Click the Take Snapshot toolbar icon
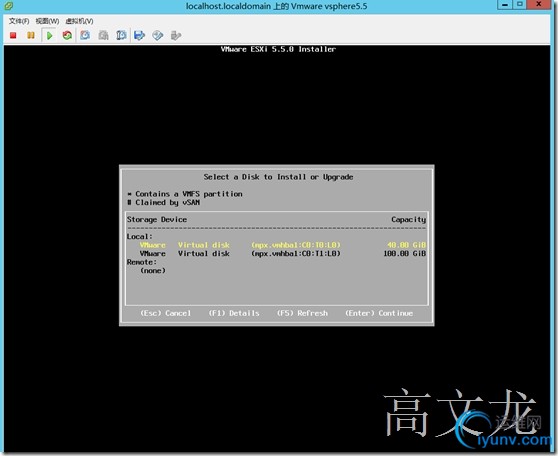Viewport: 558px width, 456px height. click(85, 35)
